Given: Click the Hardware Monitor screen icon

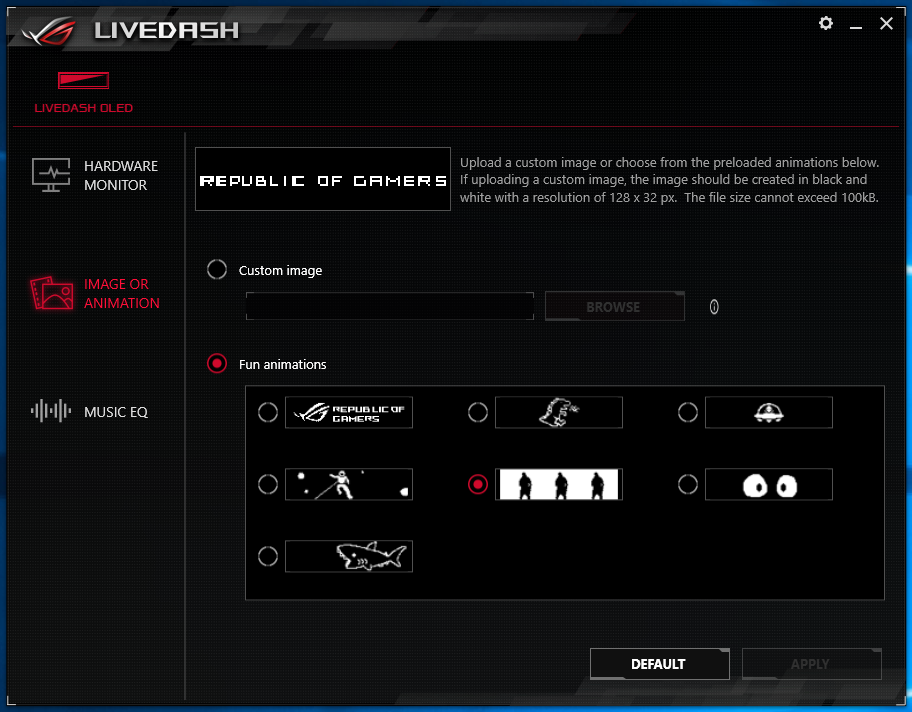Looking at the screenshot, I should (x=51, y=175).
